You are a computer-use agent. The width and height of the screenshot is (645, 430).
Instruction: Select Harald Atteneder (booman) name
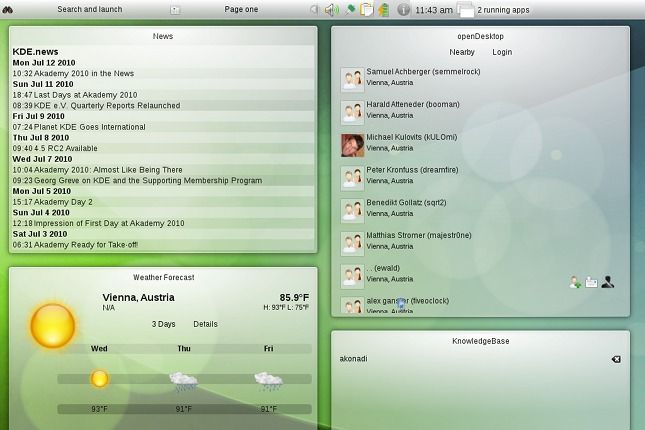[x=413, y=104]
